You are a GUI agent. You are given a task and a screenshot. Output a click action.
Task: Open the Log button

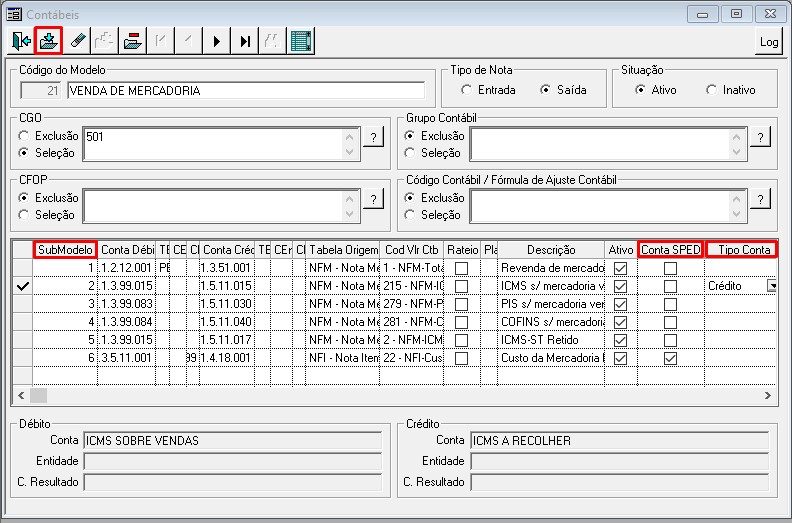[769, 41]
